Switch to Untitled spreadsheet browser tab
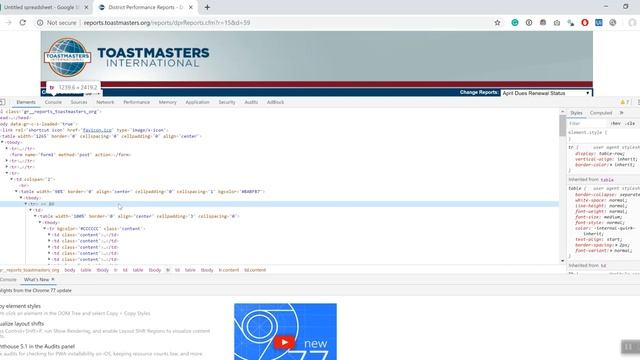640x360 pixels. [x=44, y=7]
